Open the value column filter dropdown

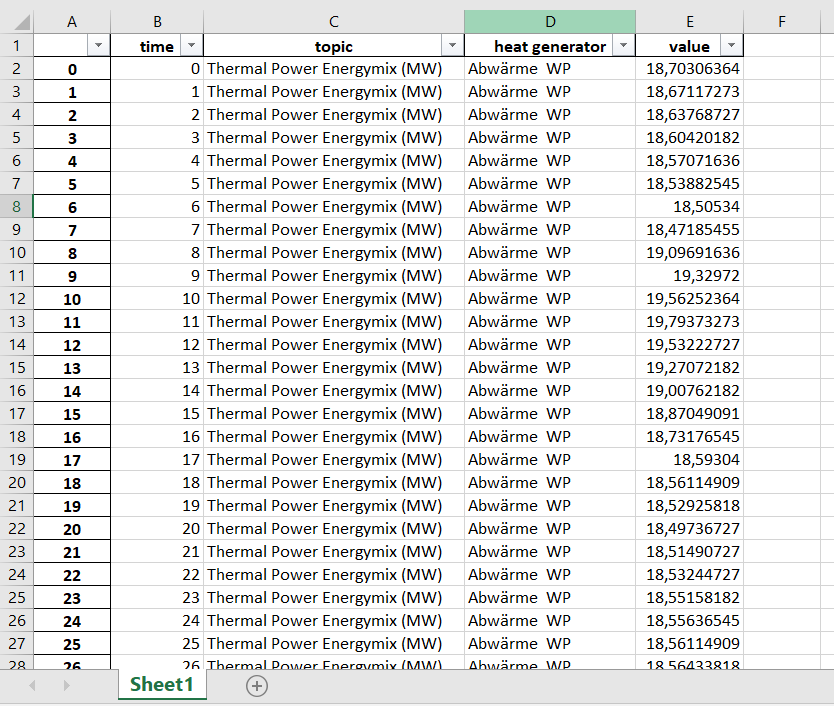tap(731, 46)
